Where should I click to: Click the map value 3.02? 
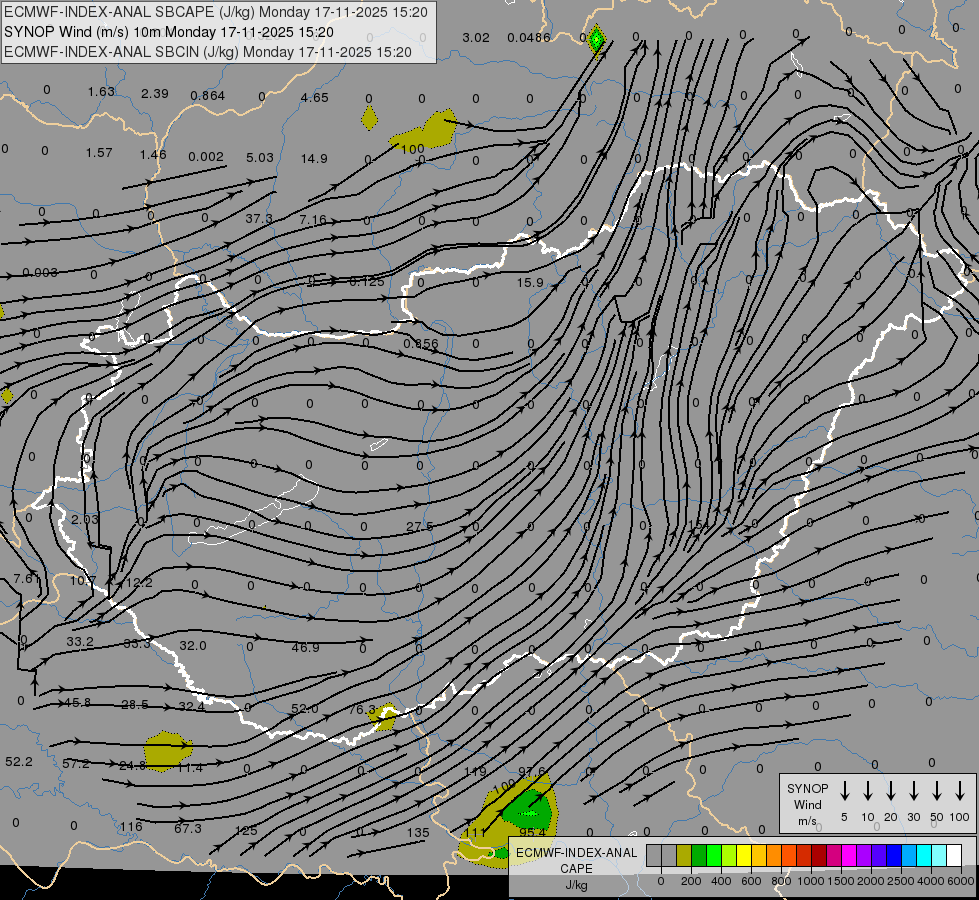click(x=476, y=37)
